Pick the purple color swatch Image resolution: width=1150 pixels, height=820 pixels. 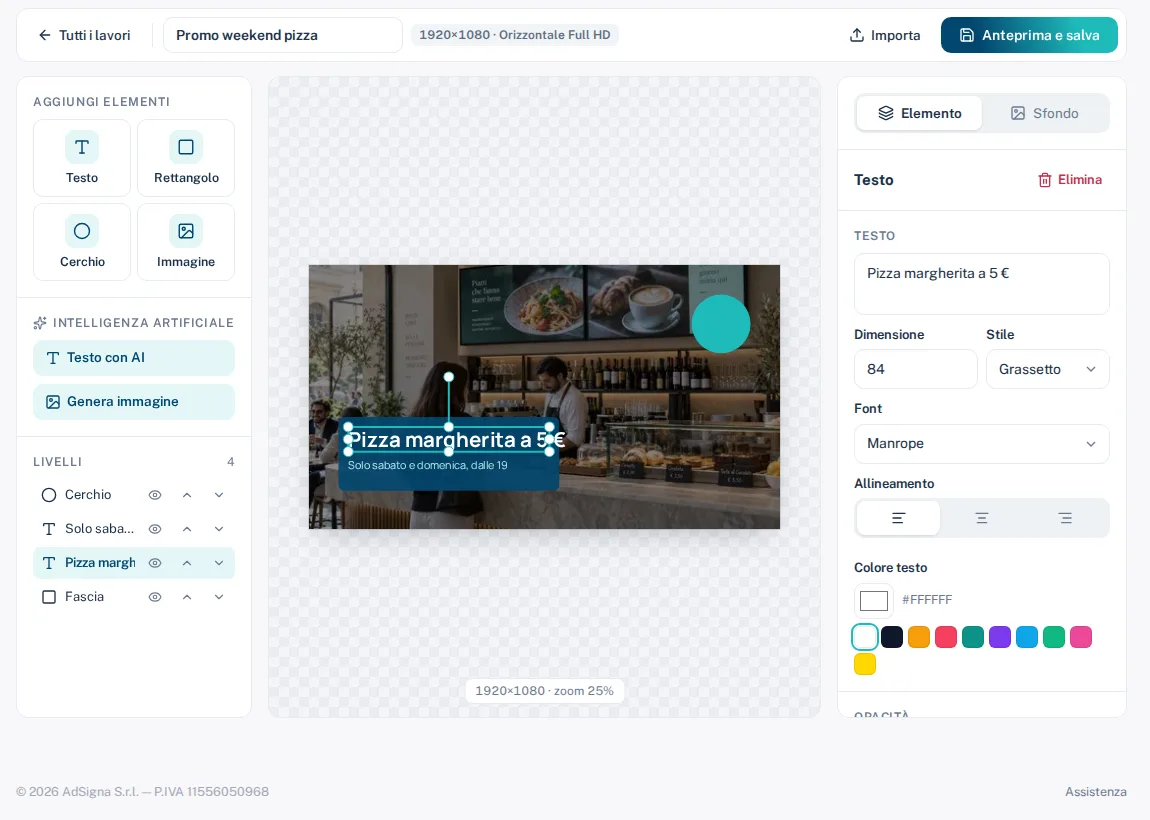(1000, 637)
